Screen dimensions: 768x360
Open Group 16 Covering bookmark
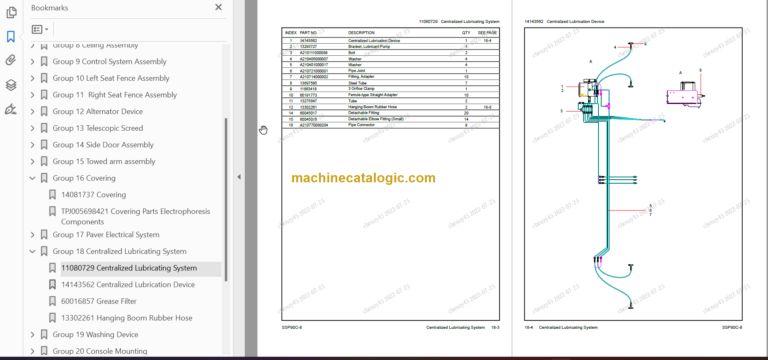(x=84, y=178)
